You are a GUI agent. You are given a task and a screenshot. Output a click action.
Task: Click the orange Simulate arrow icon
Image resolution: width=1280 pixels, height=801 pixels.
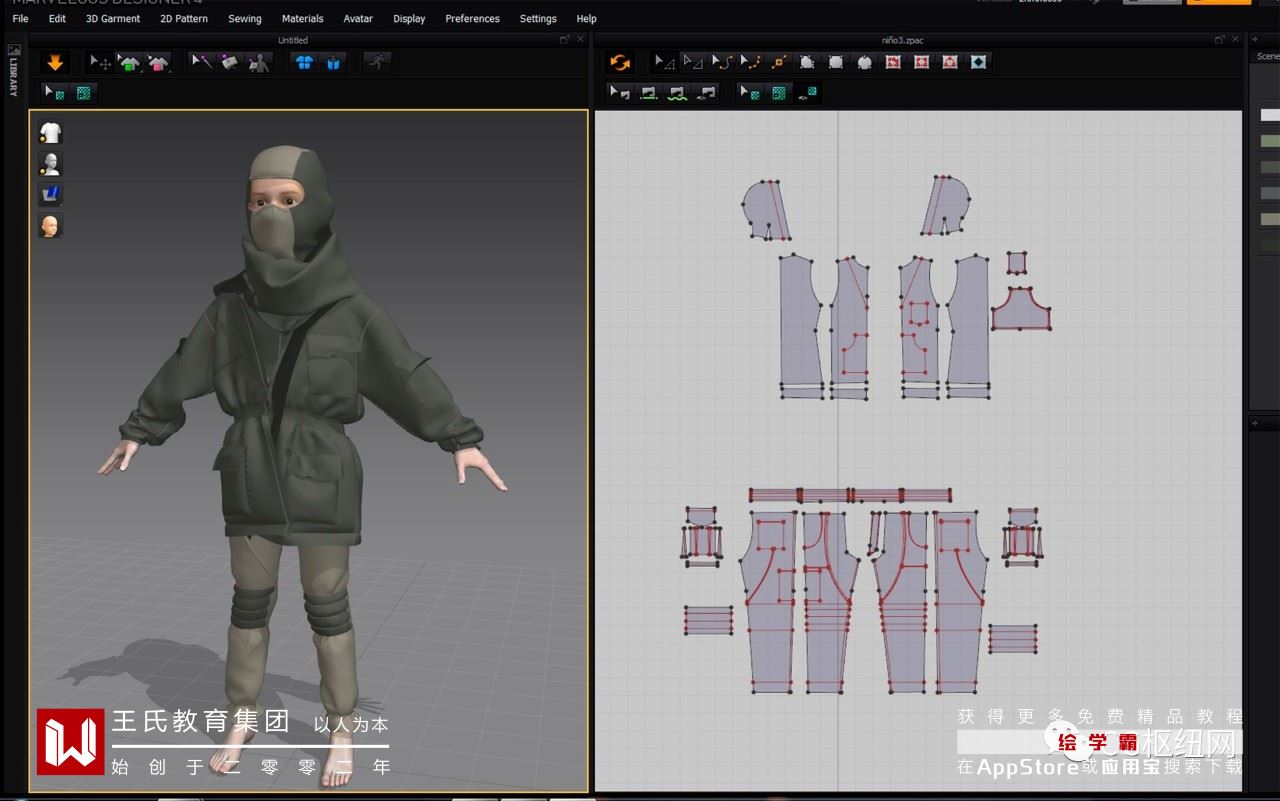point(55,62)
